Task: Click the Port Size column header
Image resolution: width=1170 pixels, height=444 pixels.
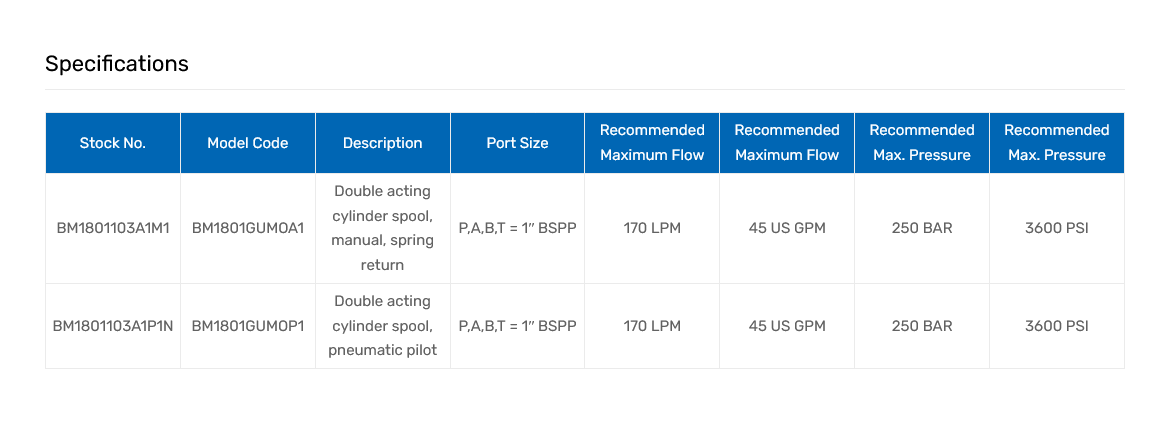Action: pos(517,143)
